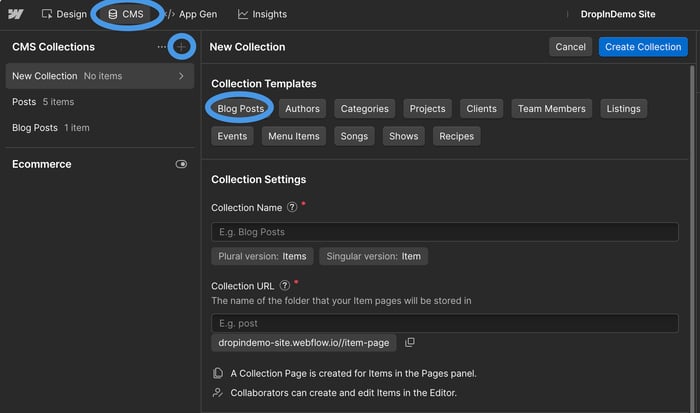Open the App Gen tab
This screenshot has height=413, width=700.
[191, 14]
